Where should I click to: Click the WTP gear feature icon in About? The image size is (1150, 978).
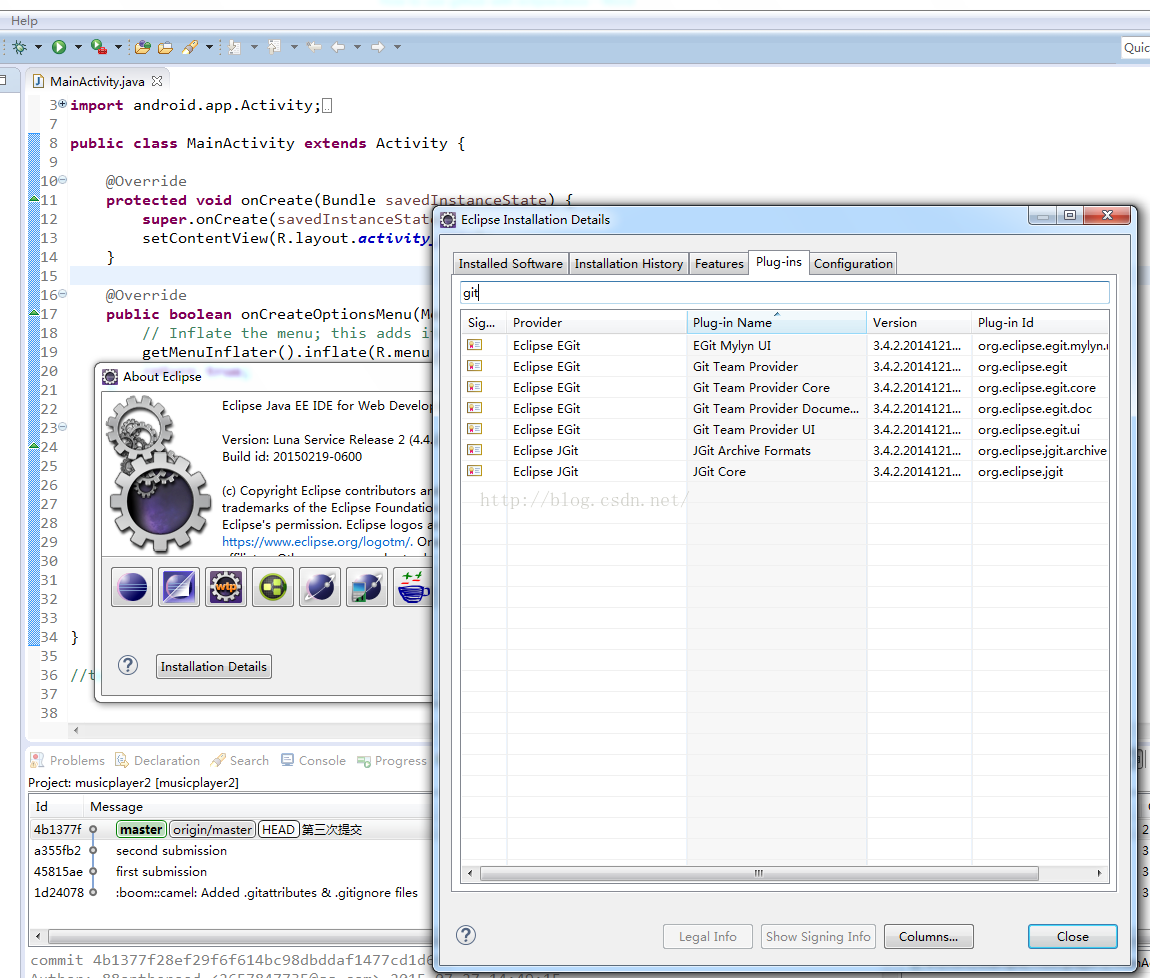[226, 587]
